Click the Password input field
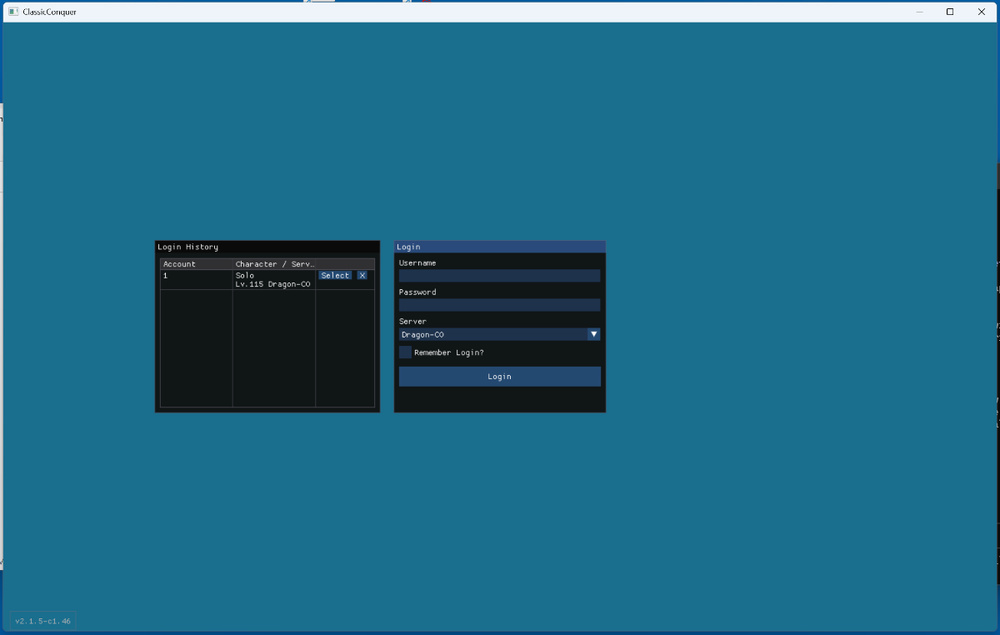 499,304
